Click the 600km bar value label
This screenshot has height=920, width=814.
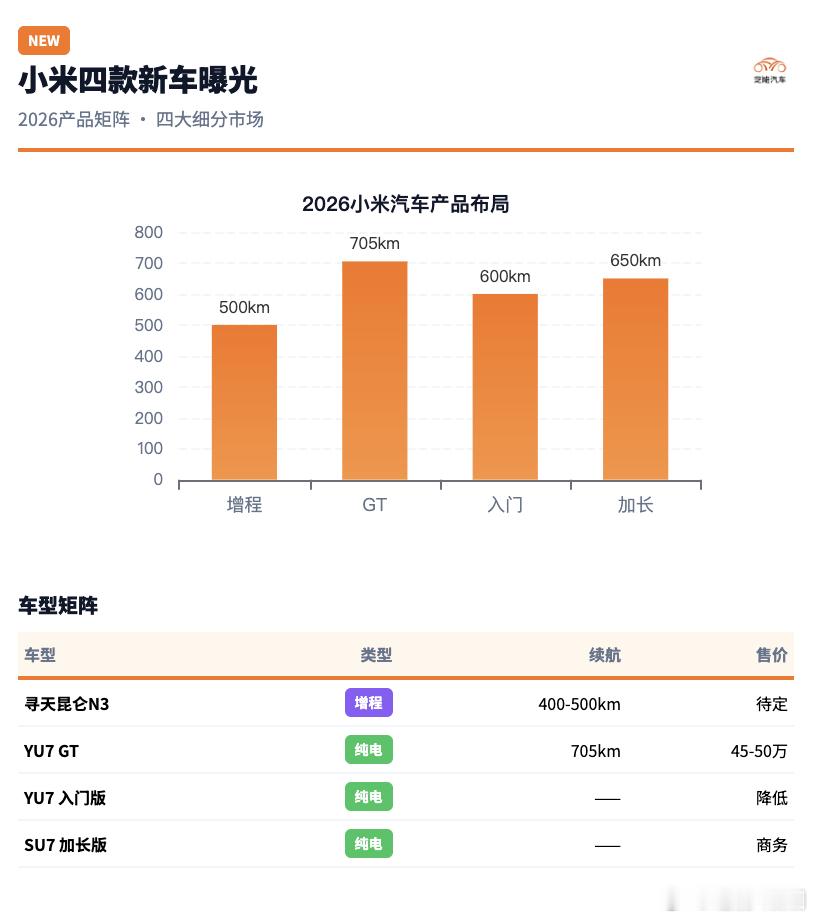pyautogui.click(x=505, y=276)
